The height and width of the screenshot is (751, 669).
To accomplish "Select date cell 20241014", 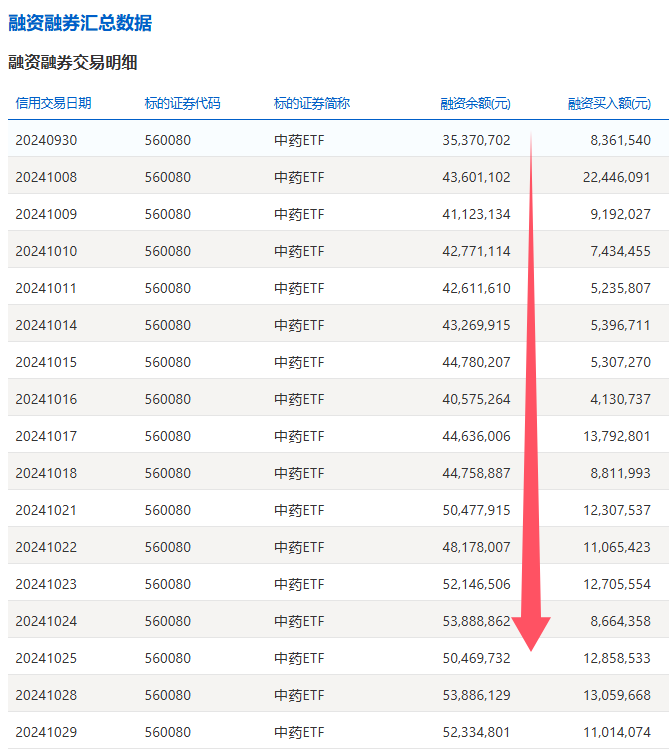I will coord(46,325).
